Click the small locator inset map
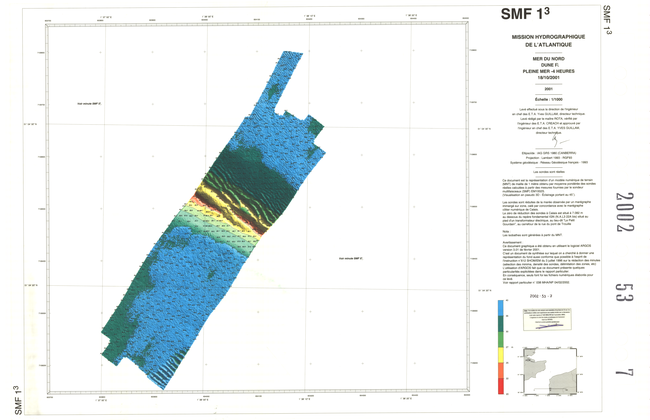 pyautogui.click(x=550, y=366)
